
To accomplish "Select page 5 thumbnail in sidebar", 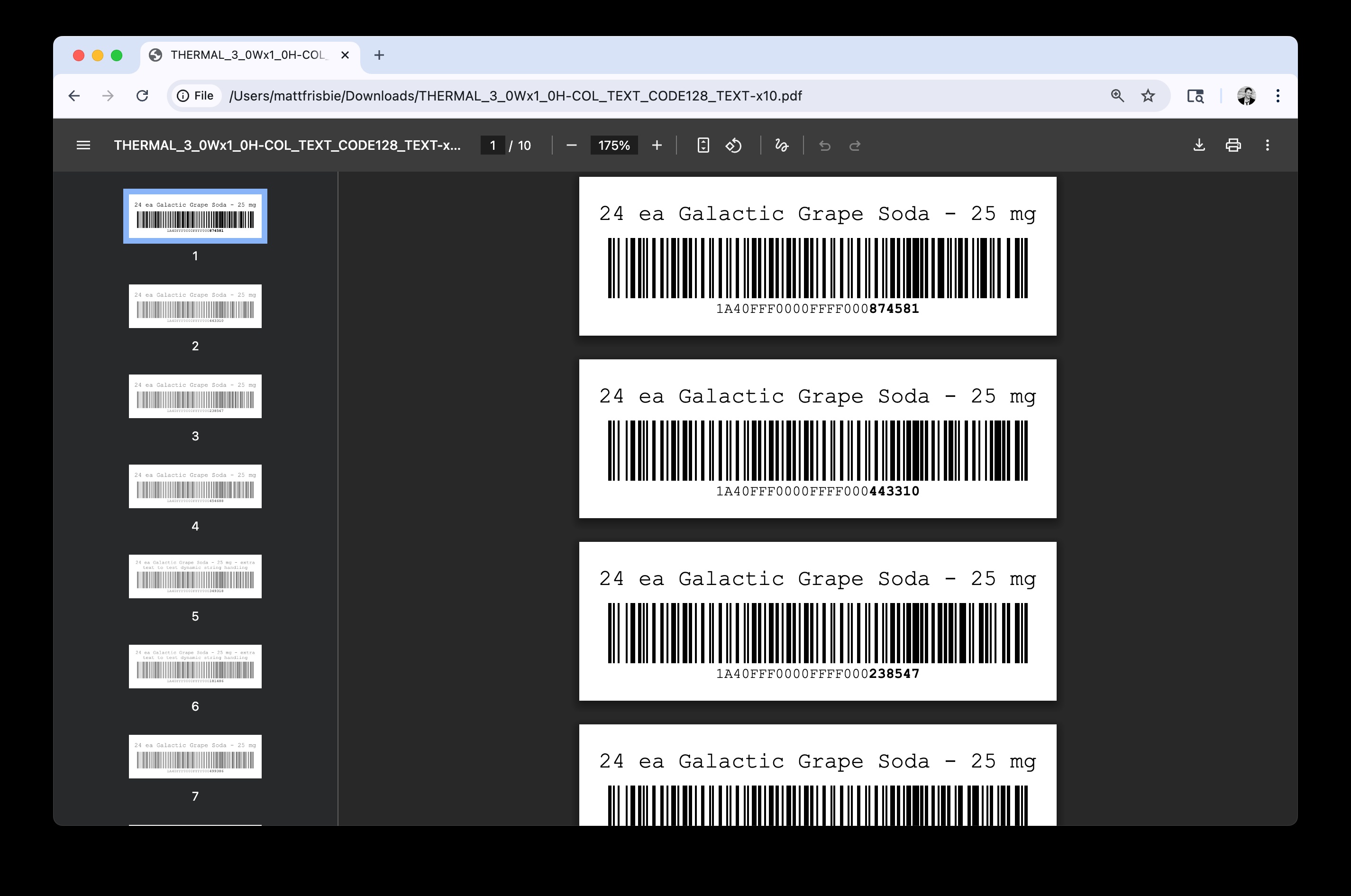I will (195, 576).
